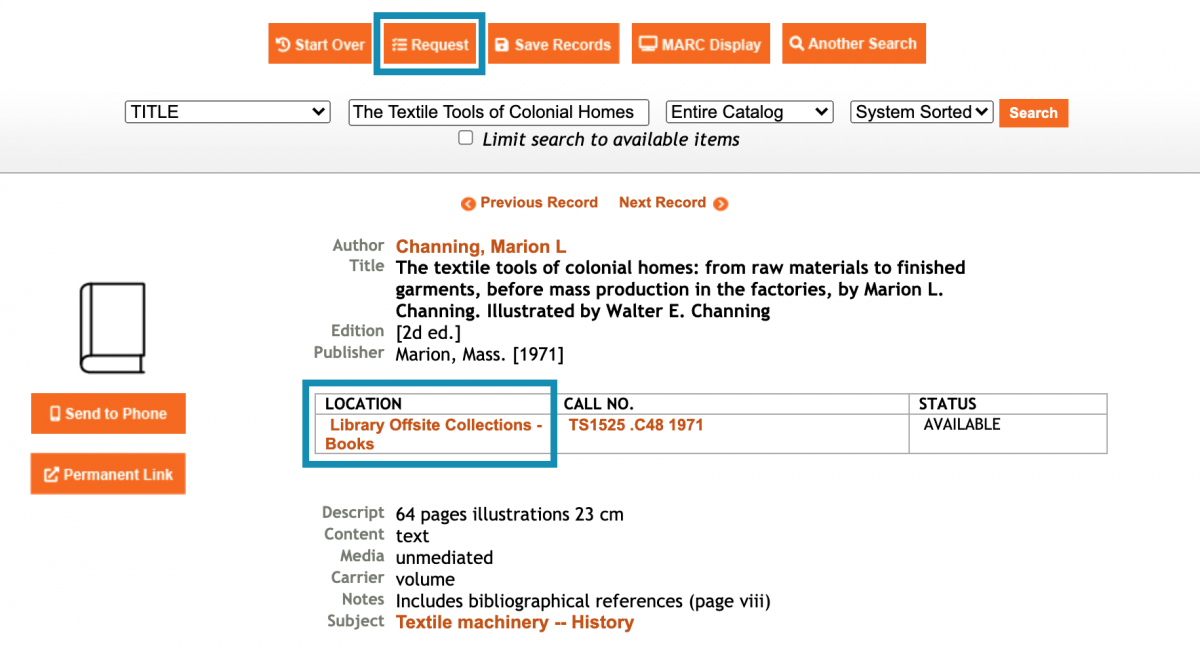Open author link Channing, Marion L
1200x648 pixels.
pos(481,246)
